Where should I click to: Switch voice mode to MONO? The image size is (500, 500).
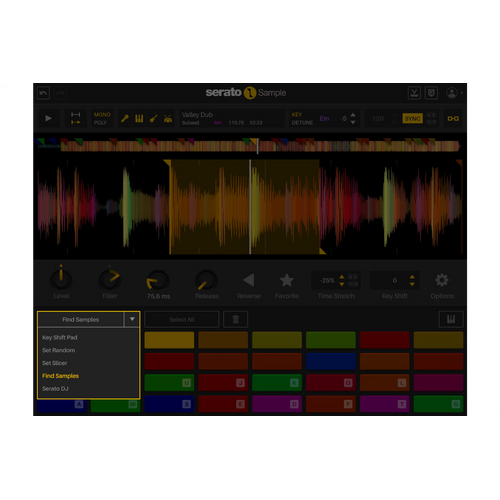pos(102,115)
